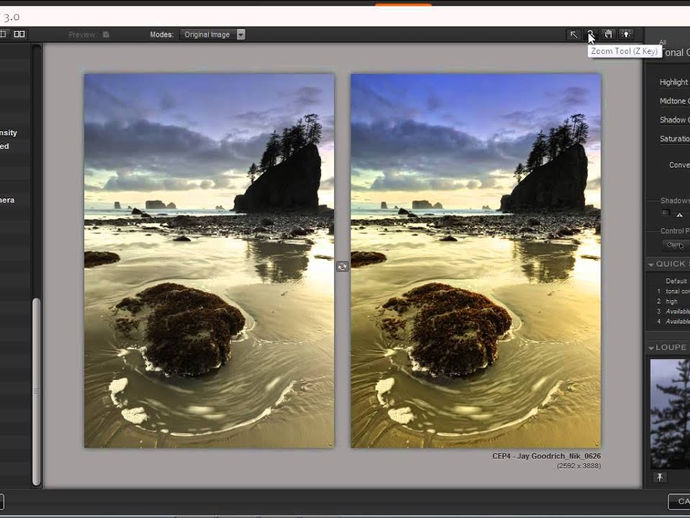Switch to side-by-side preview layout icon
The image size is (690, 518).
tap(19, 34)
